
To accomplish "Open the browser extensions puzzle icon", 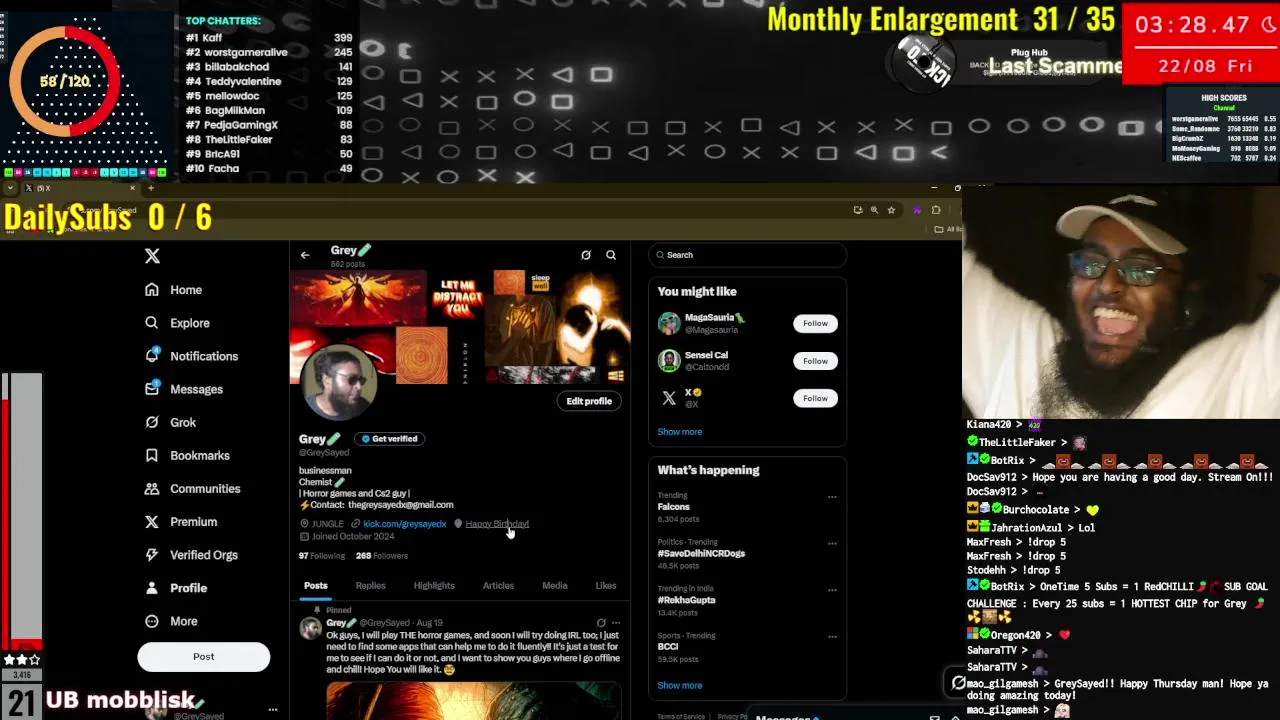I will click(x=936, y=210).
